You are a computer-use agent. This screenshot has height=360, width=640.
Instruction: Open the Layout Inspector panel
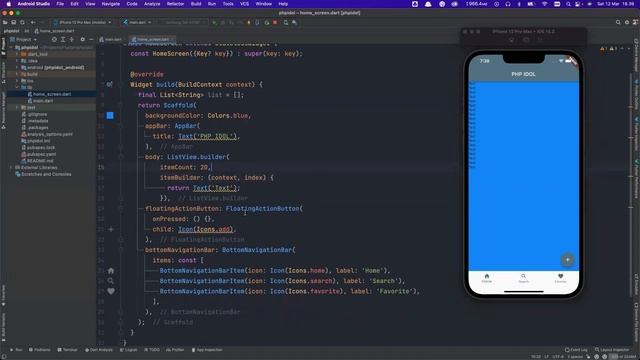[x=612, y=350]
